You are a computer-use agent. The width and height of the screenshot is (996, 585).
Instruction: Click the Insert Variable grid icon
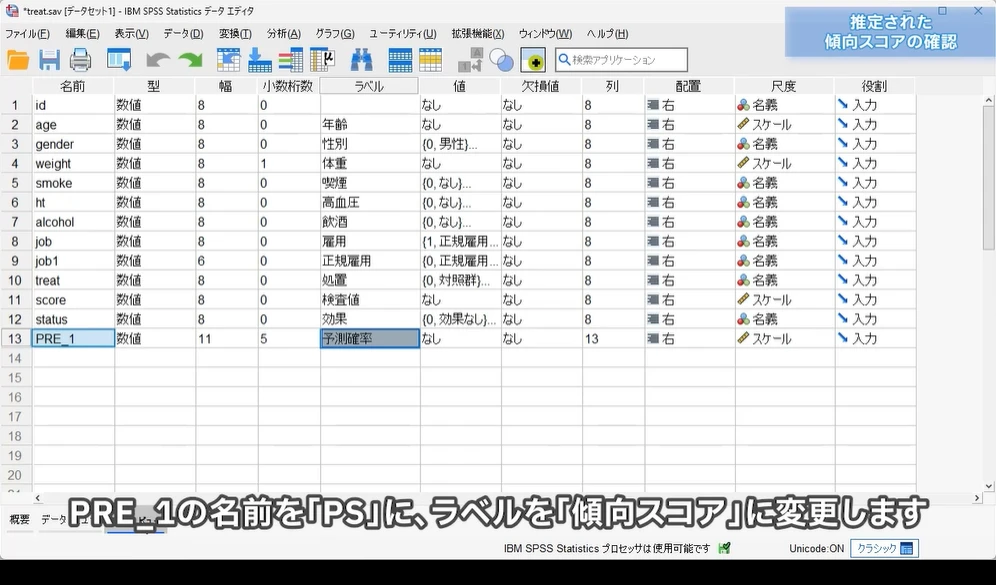[x=431, y=60]
